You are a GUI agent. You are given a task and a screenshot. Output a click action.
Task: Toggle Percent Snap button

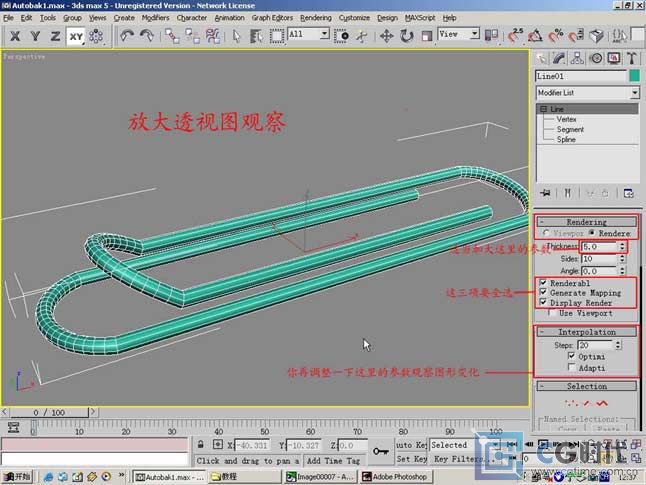tap(555, 36)
